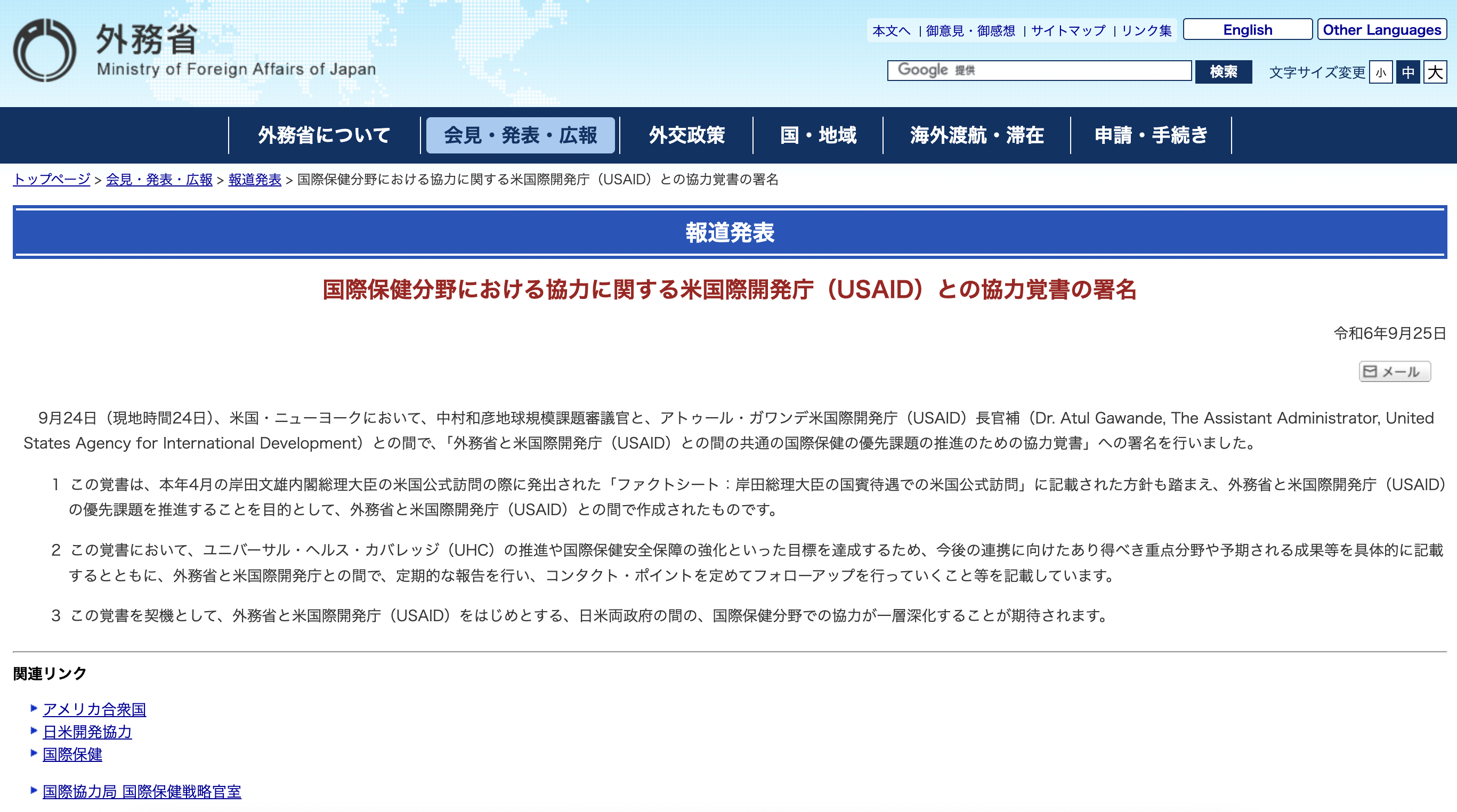The width and height of the screenshot is (1457, 812).
Task: Click the 関連リンク heading
Action: point(50,673)
